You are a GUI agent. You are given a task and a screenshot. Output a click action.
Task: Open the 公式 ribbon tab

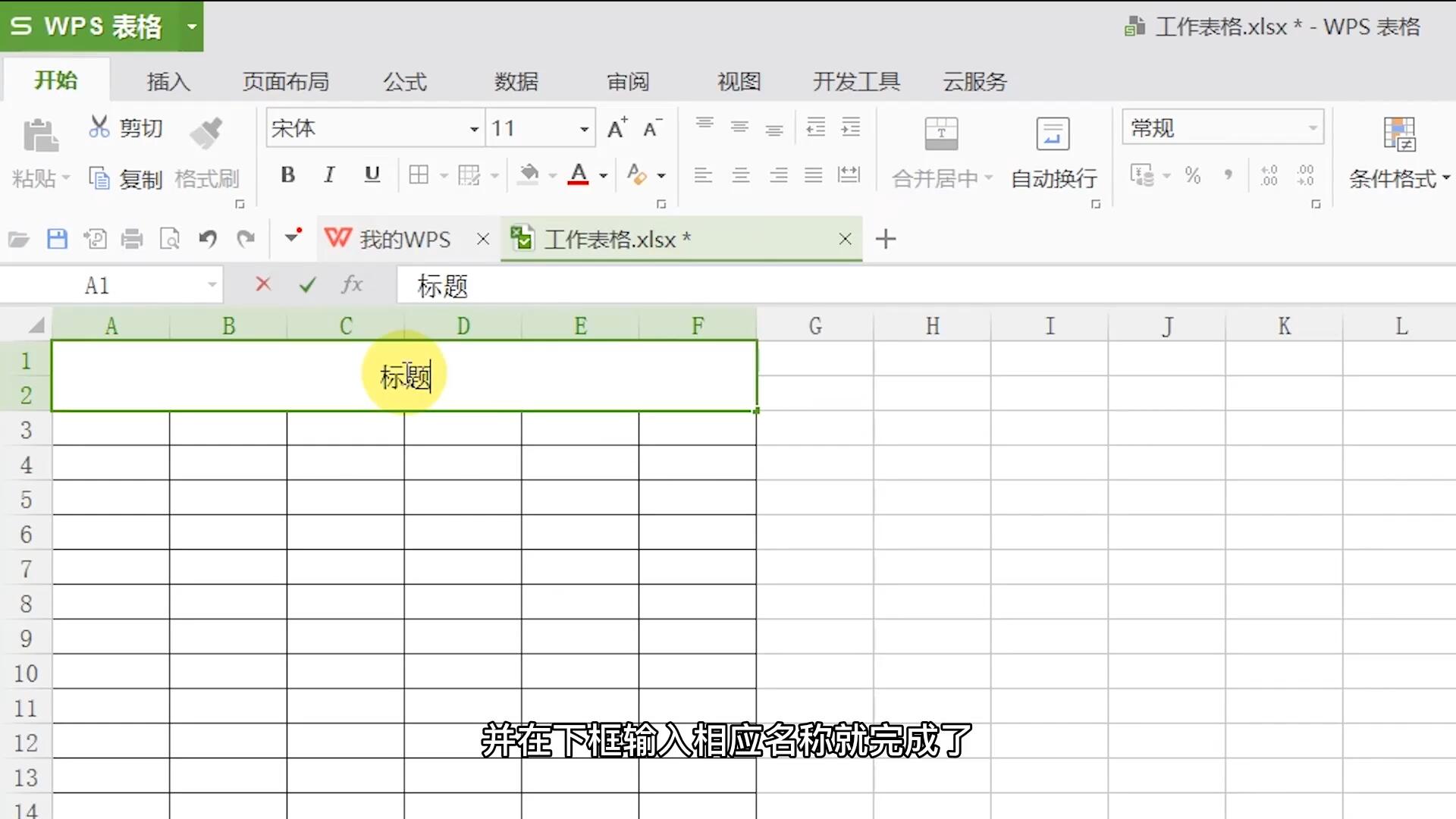coord(405,81)
